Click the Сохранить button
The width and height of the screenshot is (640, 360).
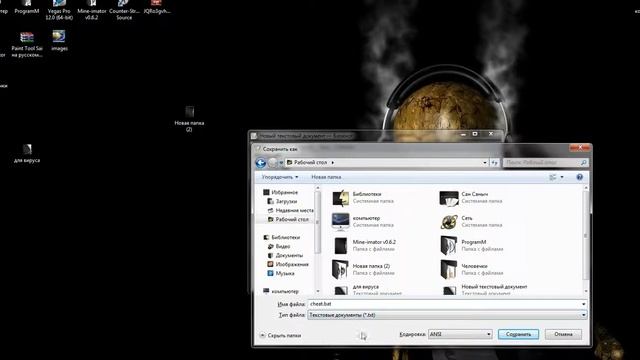(518, 334)
